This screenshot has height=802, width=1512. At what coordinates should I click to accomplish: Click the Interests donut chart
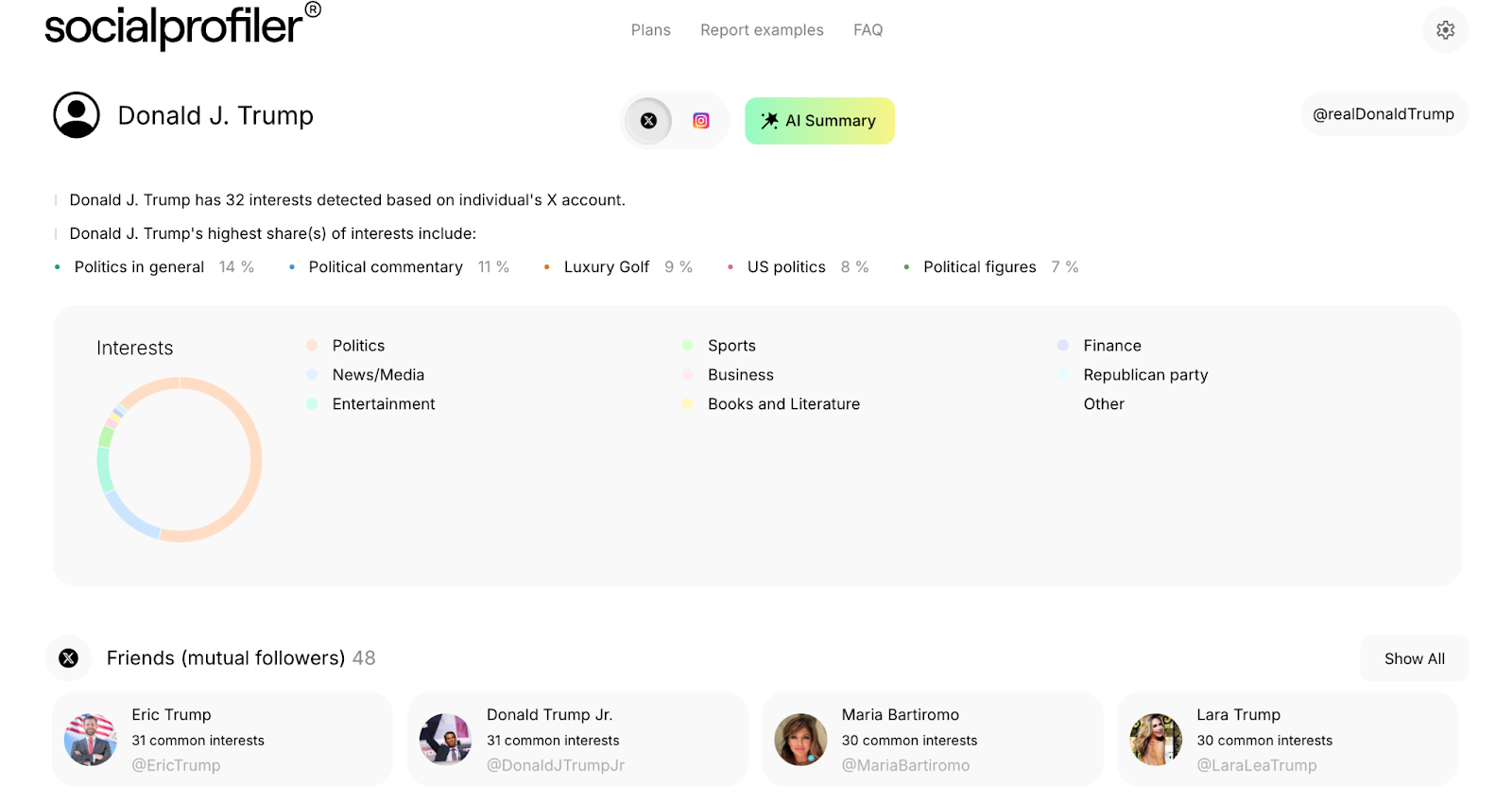pos(180,459)
